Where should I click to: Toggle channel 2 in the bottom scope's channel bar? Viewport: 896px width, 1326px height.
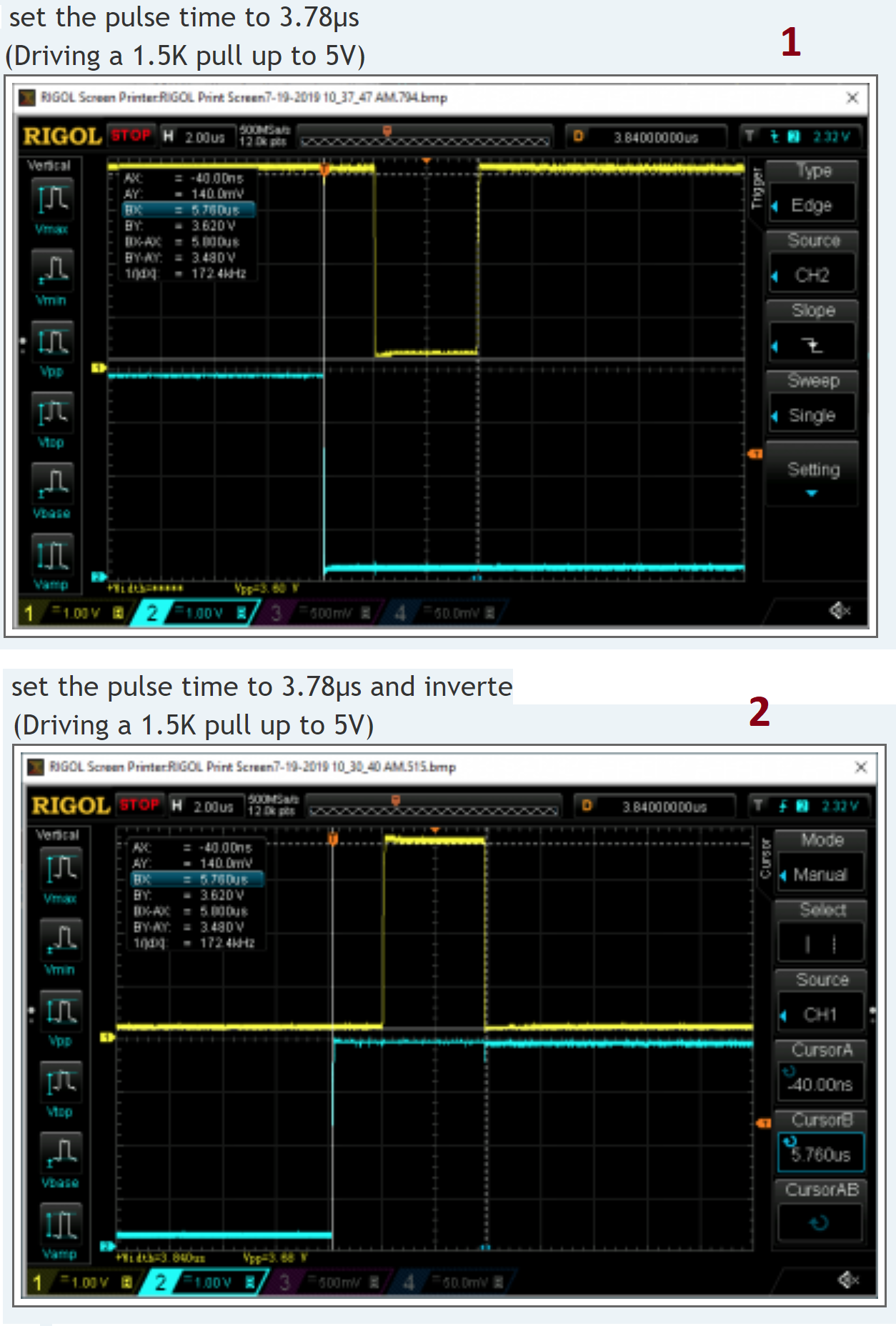[161, 1282]
